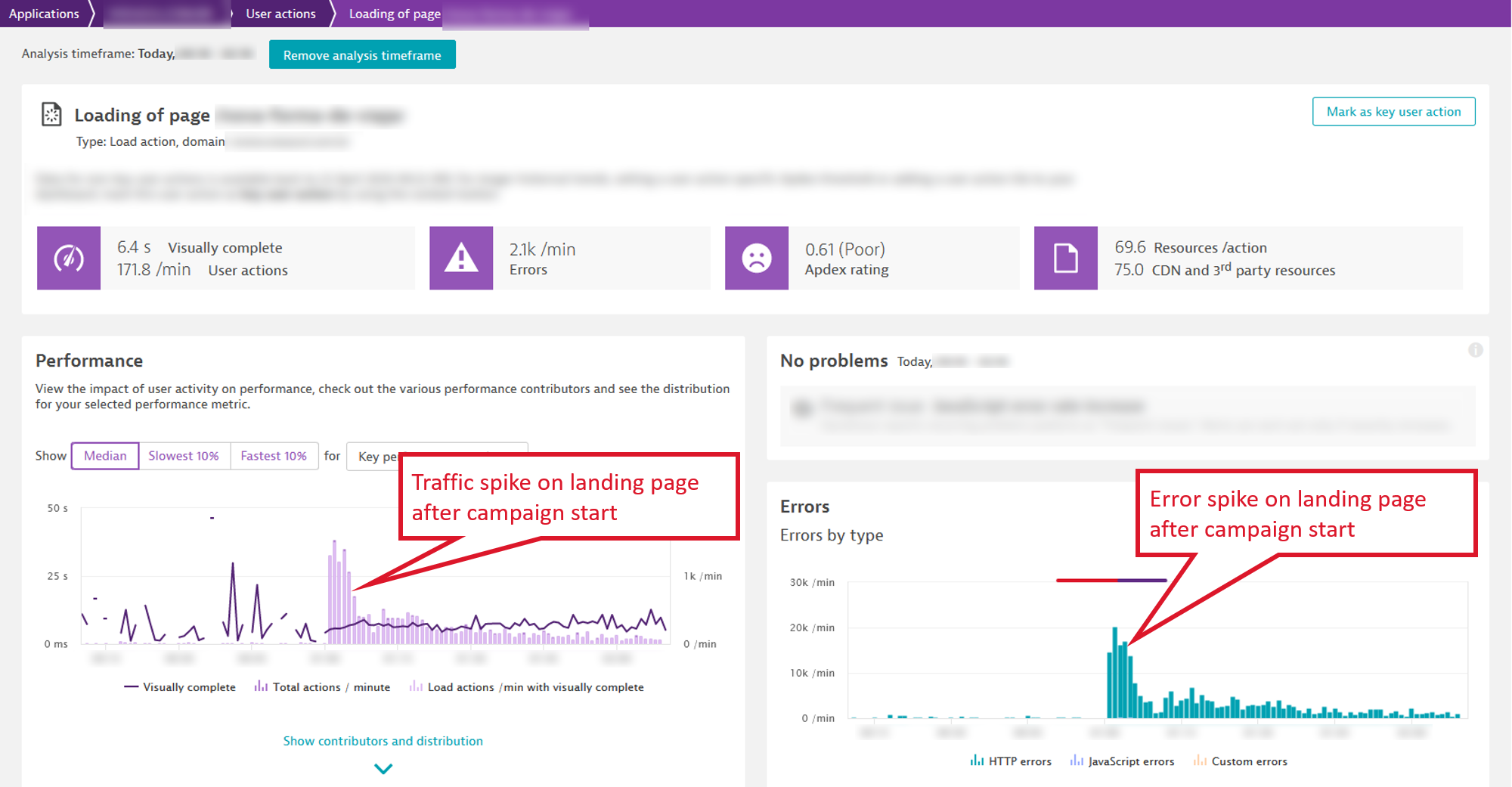
Task: Toggle Total actions per minute legend
Action: tap(323, 687)
